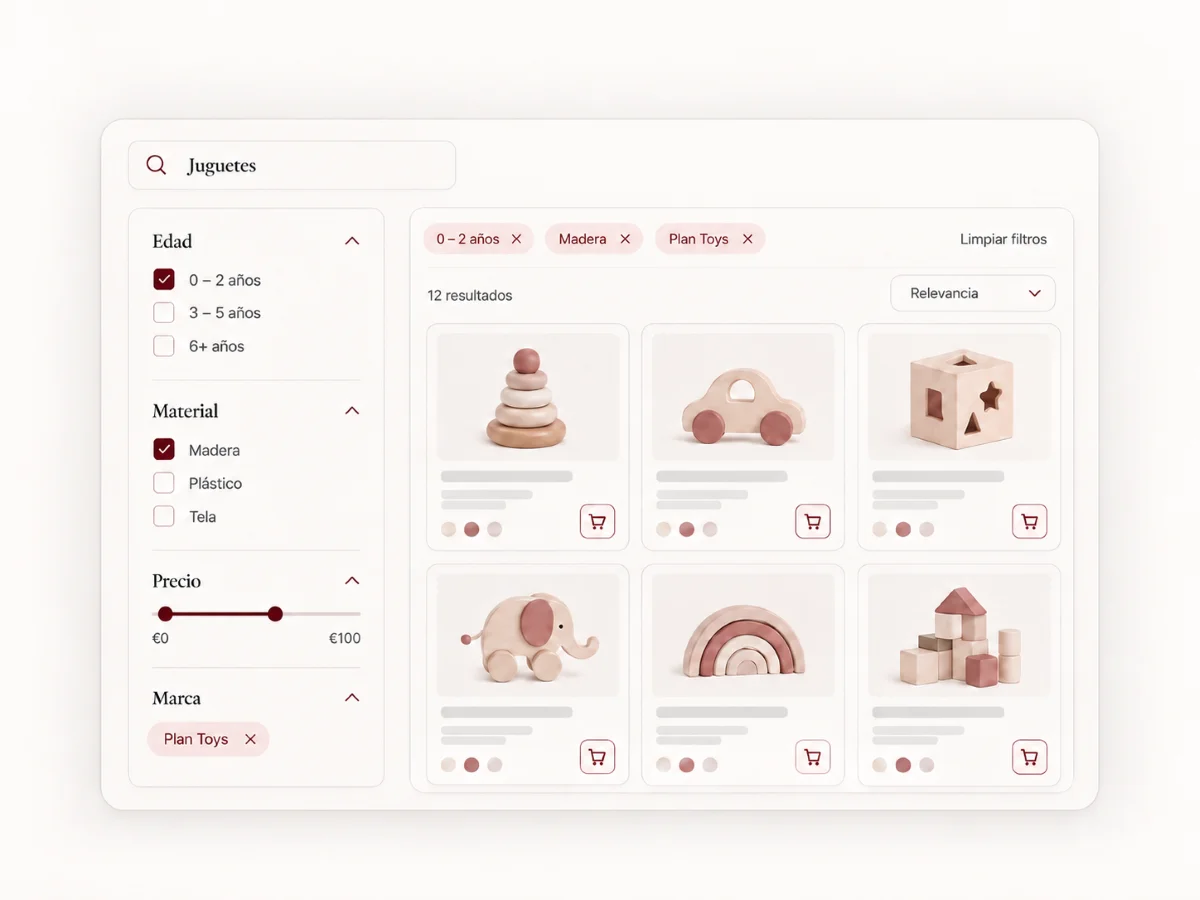Remove the Madera filter chip
1200x900 pixels.
(625, 239)
